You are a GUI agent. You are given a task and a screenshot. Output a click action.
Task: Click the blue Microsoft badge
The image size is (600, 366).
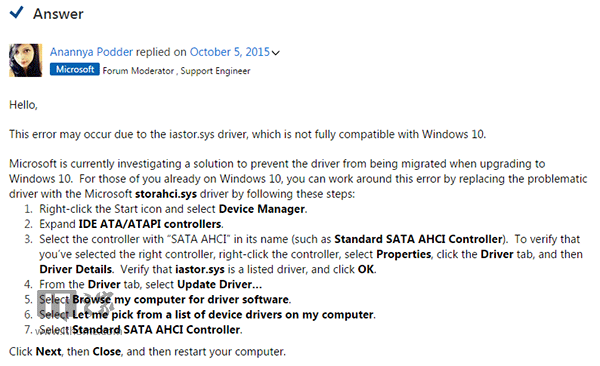75,69
